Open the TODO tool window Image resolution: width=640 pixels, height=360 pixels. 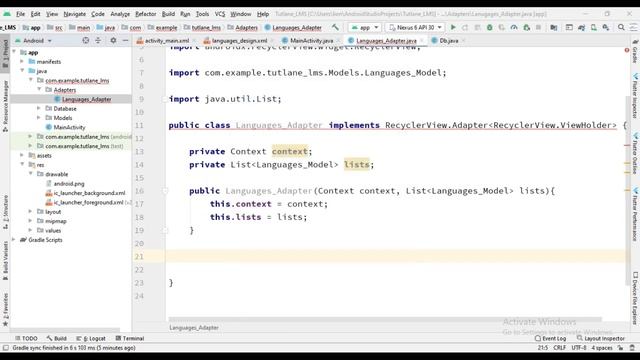pos(26,338)
